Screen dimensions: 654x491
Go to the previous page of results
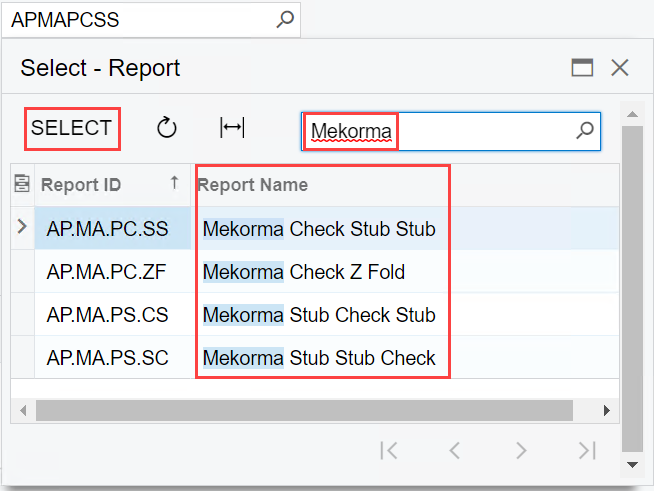click(x=454, y=450)
